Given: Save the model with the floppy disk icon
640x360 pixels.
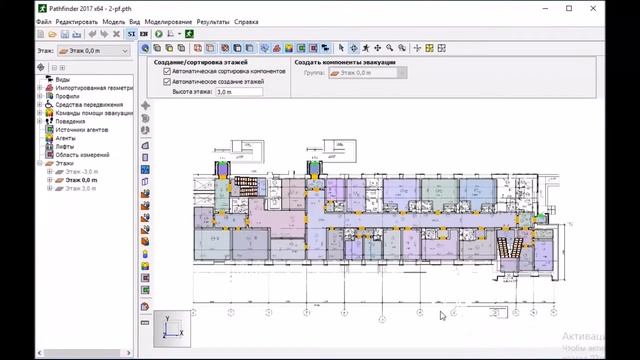Looking at the screenshot, I should coord(64,34).
